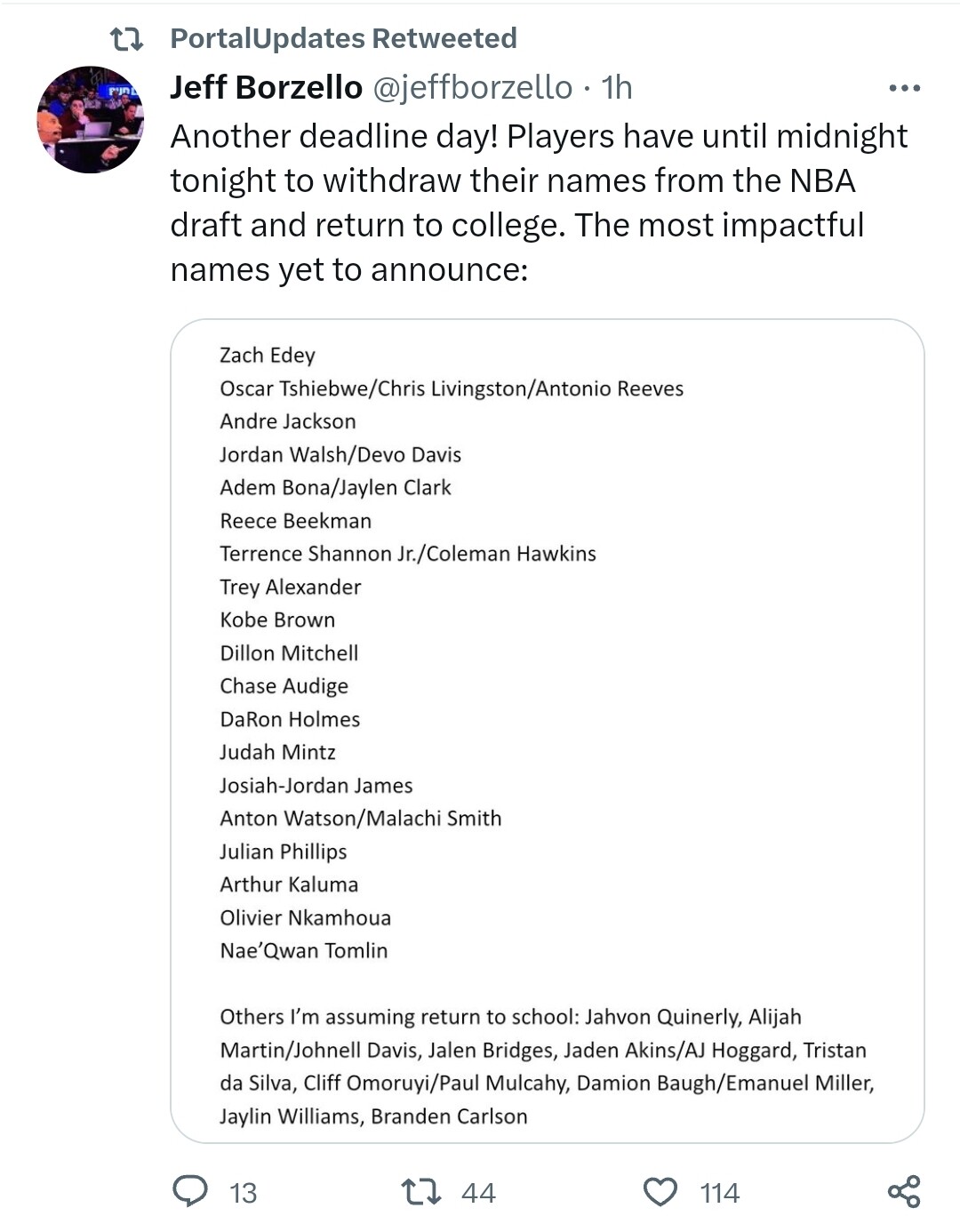Screen dimensions: 960x1232
Task: Open the three-dot more options menu
Action: [904, 88]
